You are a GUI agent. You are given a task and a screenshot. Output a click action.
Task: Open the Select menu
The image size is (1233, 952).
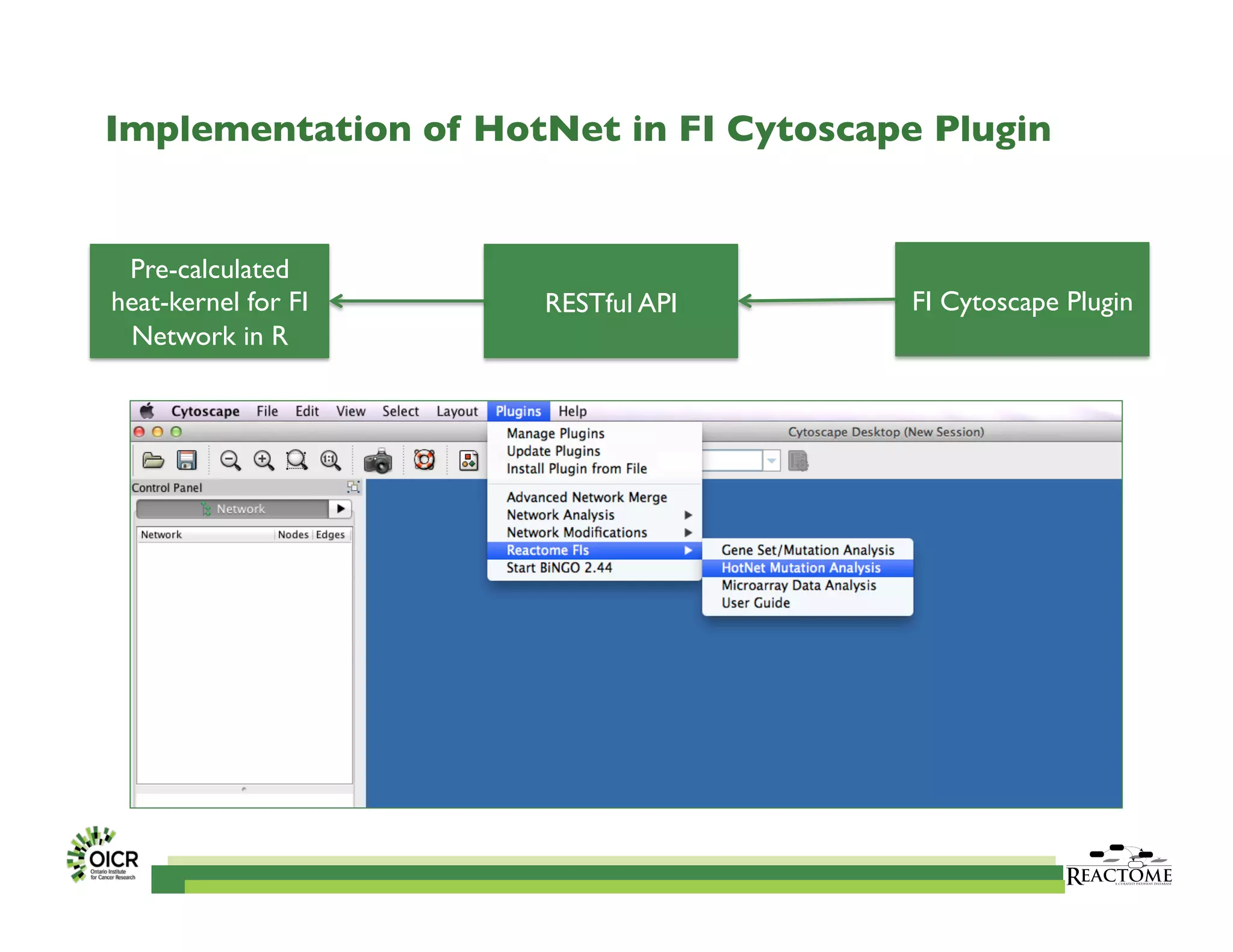[400, 412]
